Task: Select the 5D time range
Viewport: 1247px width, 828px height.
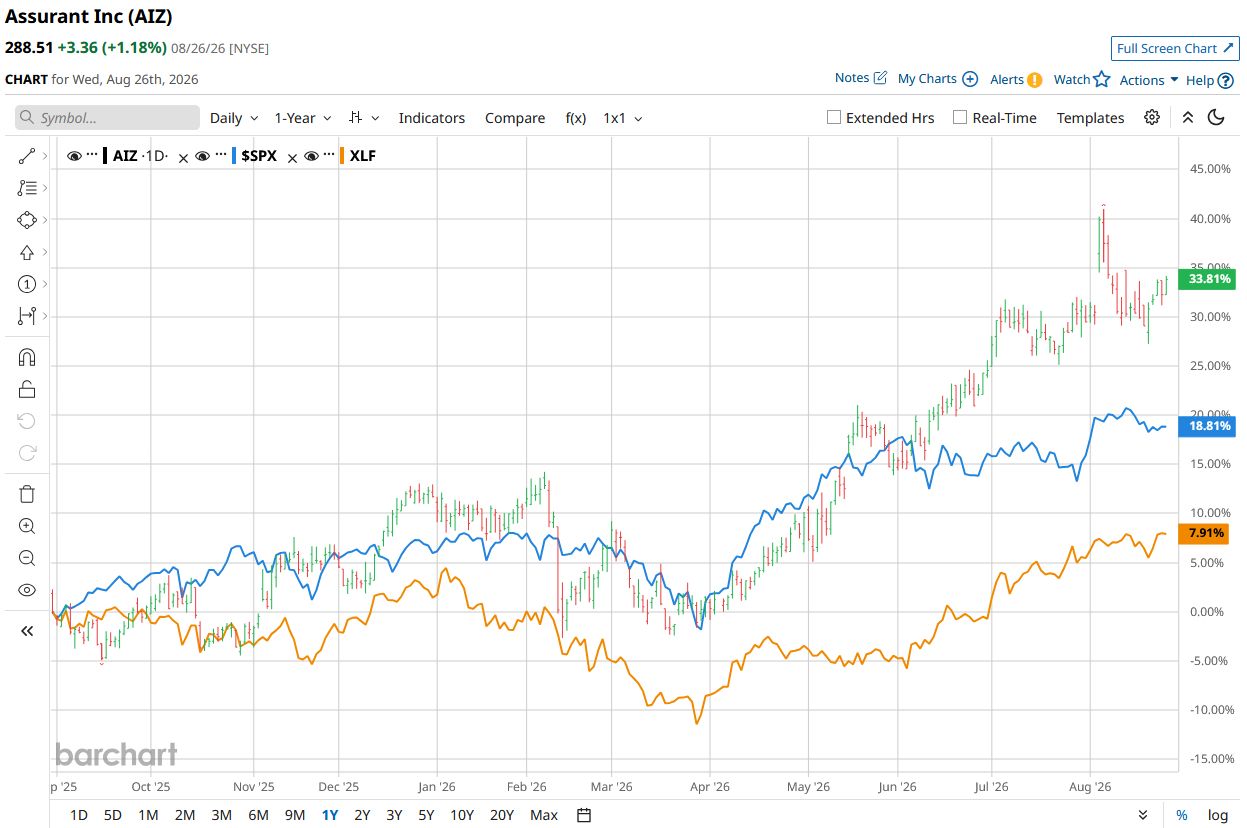Action: tap(113, 815)
